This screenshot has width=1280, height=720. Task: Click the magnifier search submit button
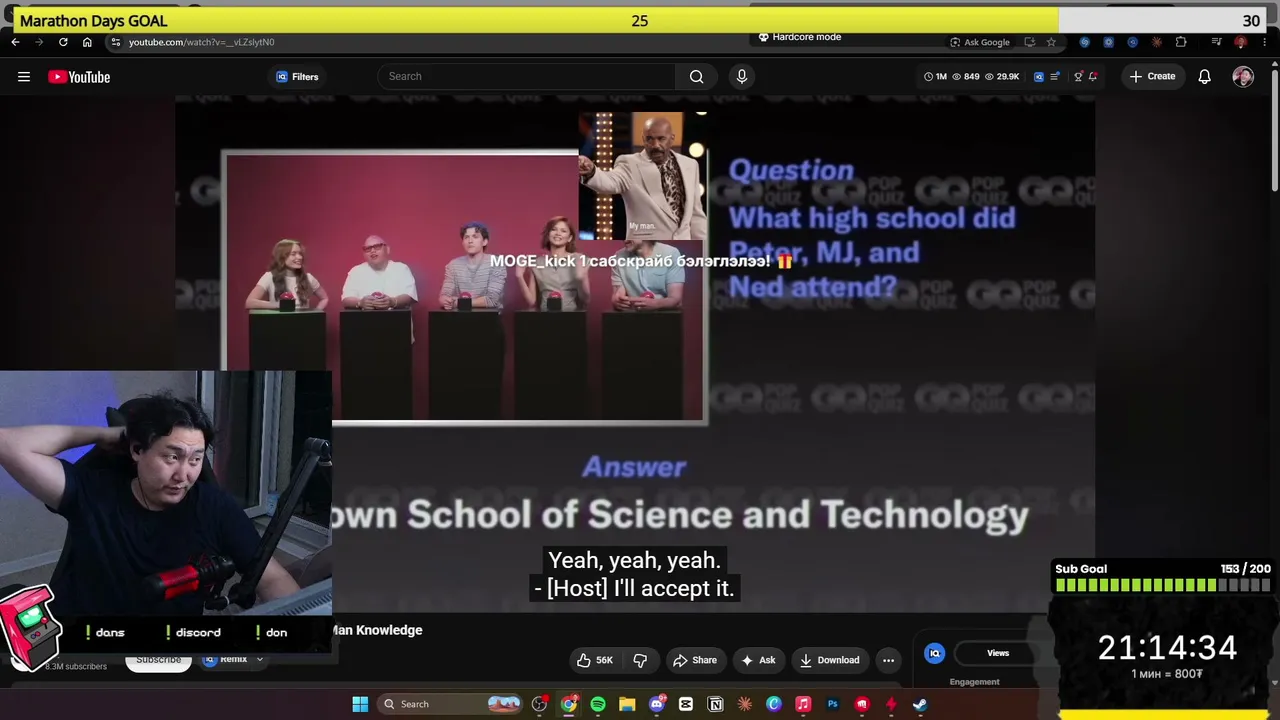pos(696,76)
